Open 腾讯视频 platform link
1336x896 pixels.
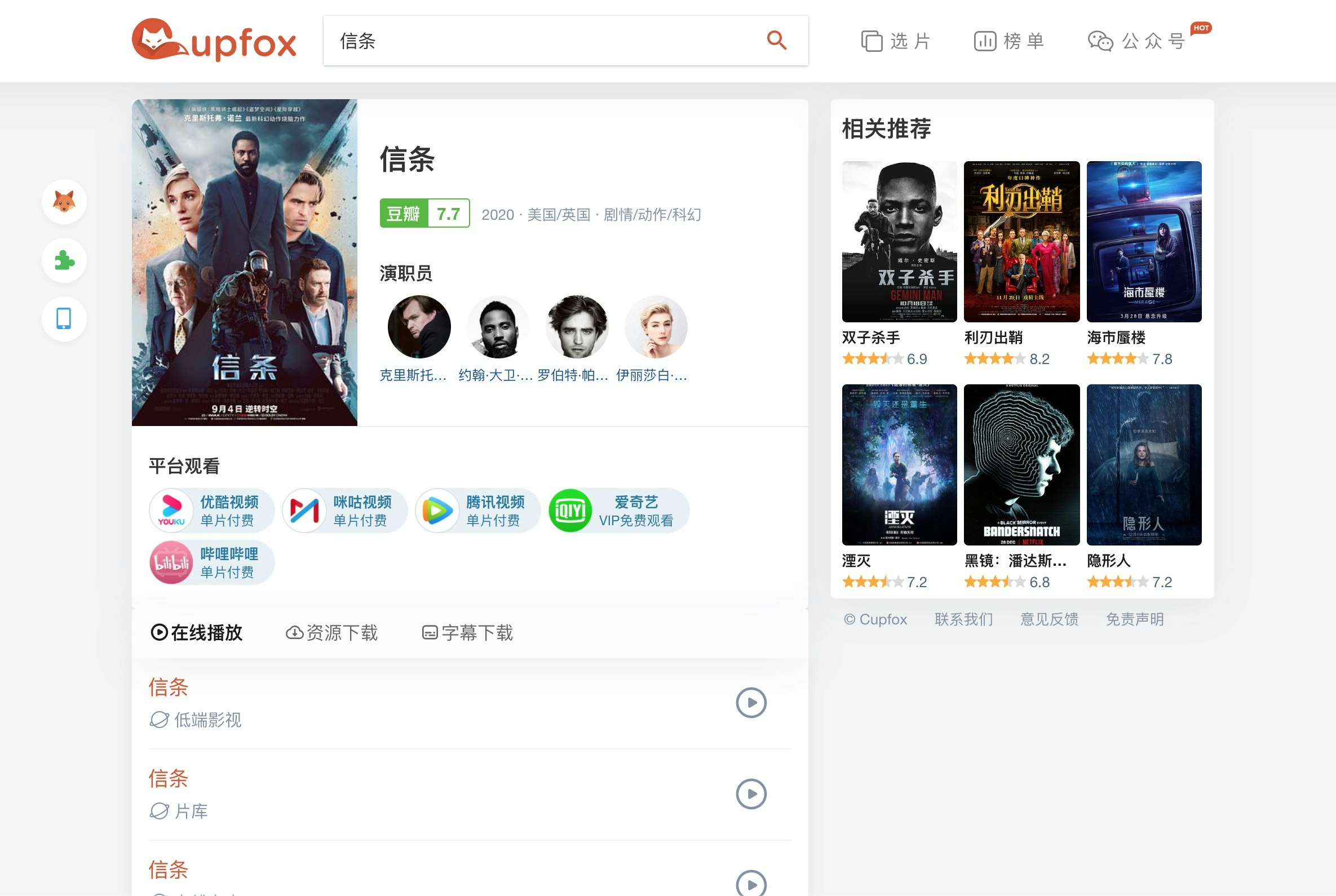click(x=478, y=511)
